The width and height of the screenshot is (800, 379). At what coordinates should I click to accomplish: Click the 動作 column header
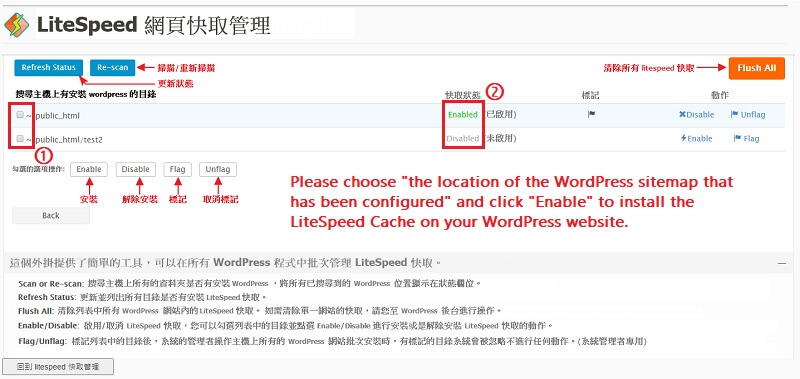pos(720,95)
